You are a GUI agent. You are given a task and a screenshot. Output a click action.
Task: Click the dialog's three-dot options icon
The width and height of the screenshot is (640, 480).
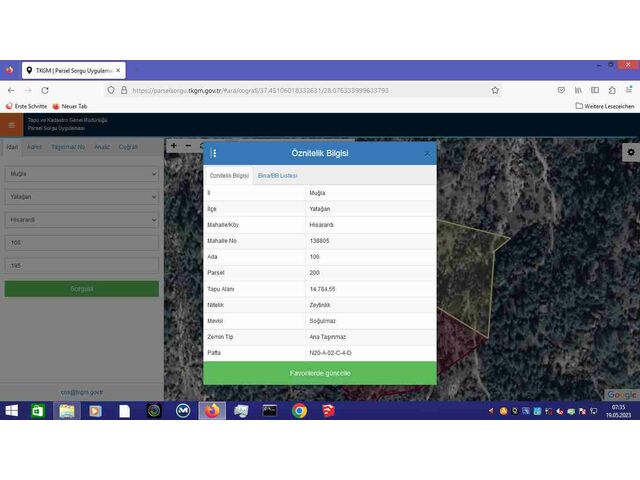point(214,153)
